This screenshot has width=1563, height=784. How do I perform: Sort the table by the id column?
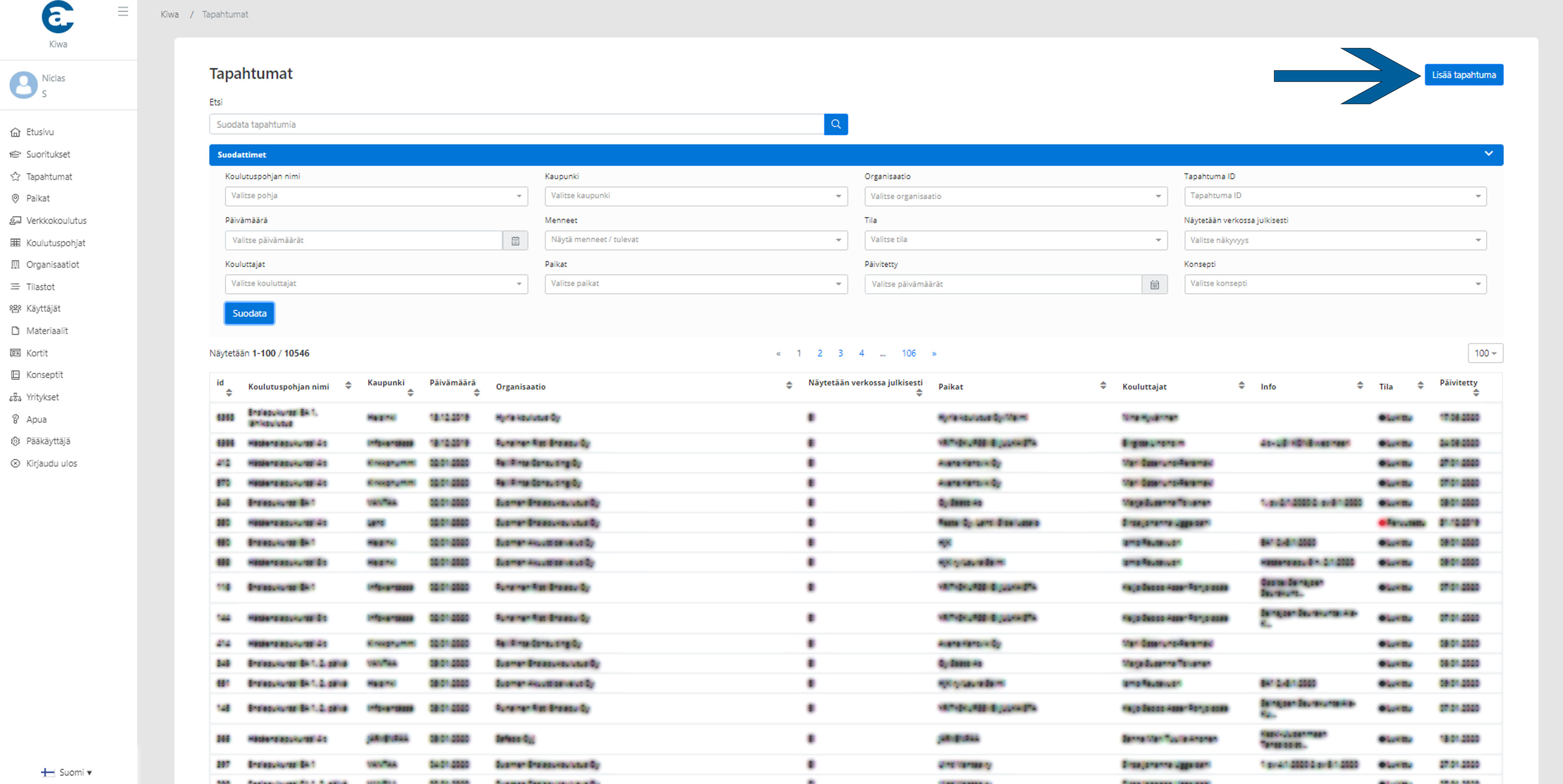point(229,392)
